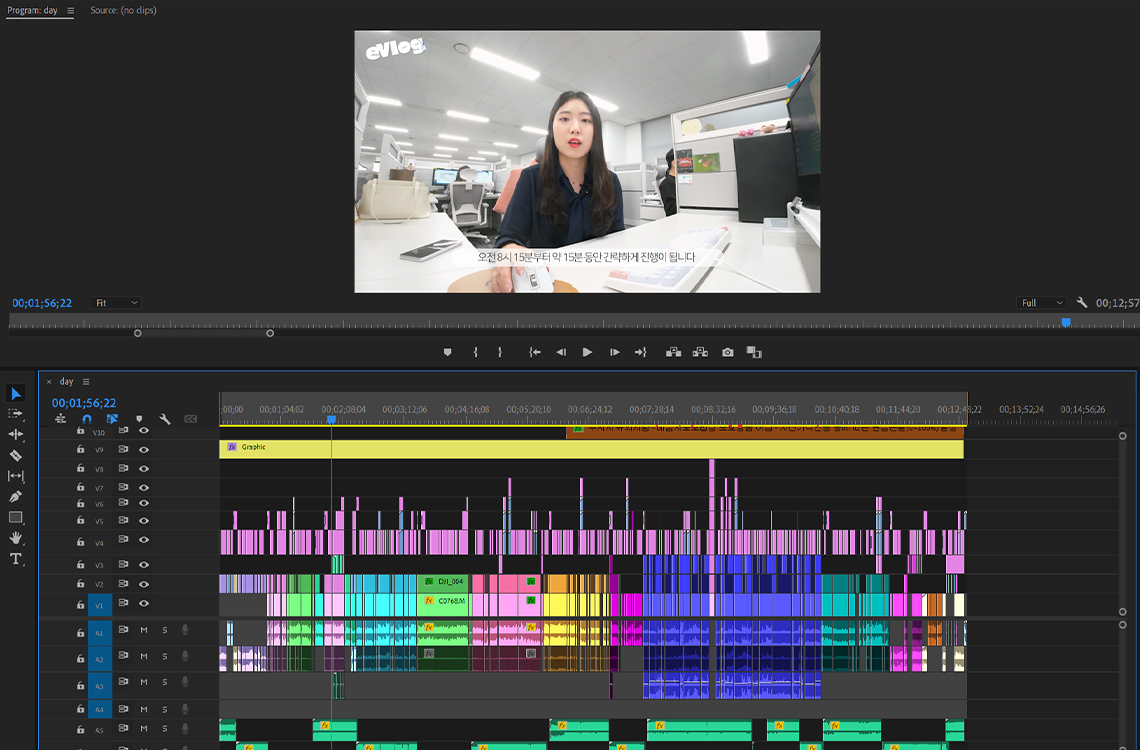Open the Fit zoom level dropdown
Image resolution: width=1140 pixels, height=750 pixels.
coord(116,303)
